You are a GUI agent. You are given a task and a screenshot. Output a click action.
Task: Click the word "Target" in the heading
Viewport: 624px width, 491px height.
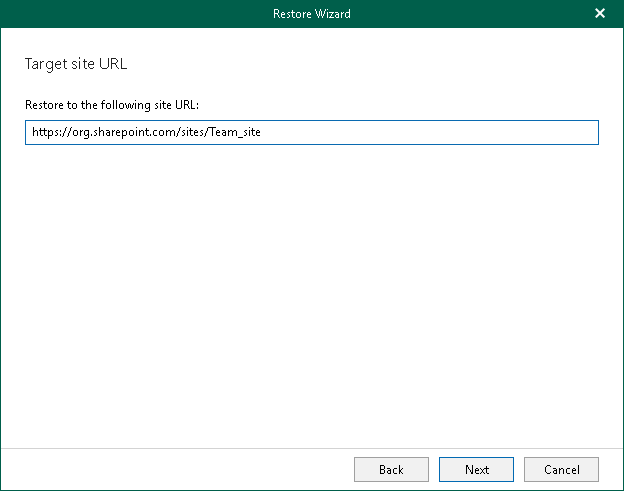point(45,64)
